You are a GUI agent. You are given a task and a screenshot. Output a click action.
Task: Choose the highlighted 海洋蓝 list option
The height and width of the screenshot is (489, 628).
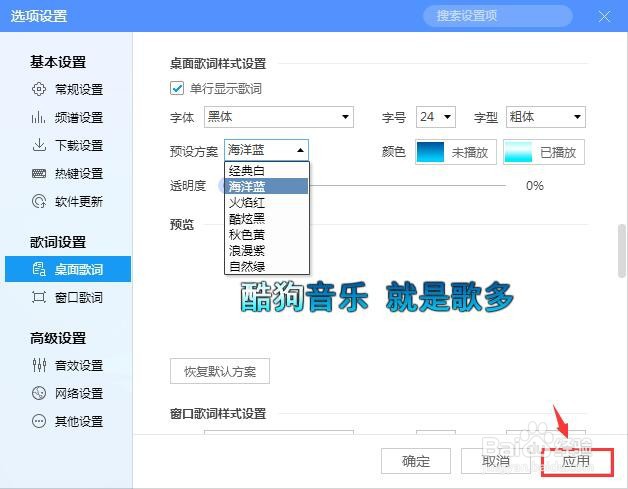click(x=267, y=186)
